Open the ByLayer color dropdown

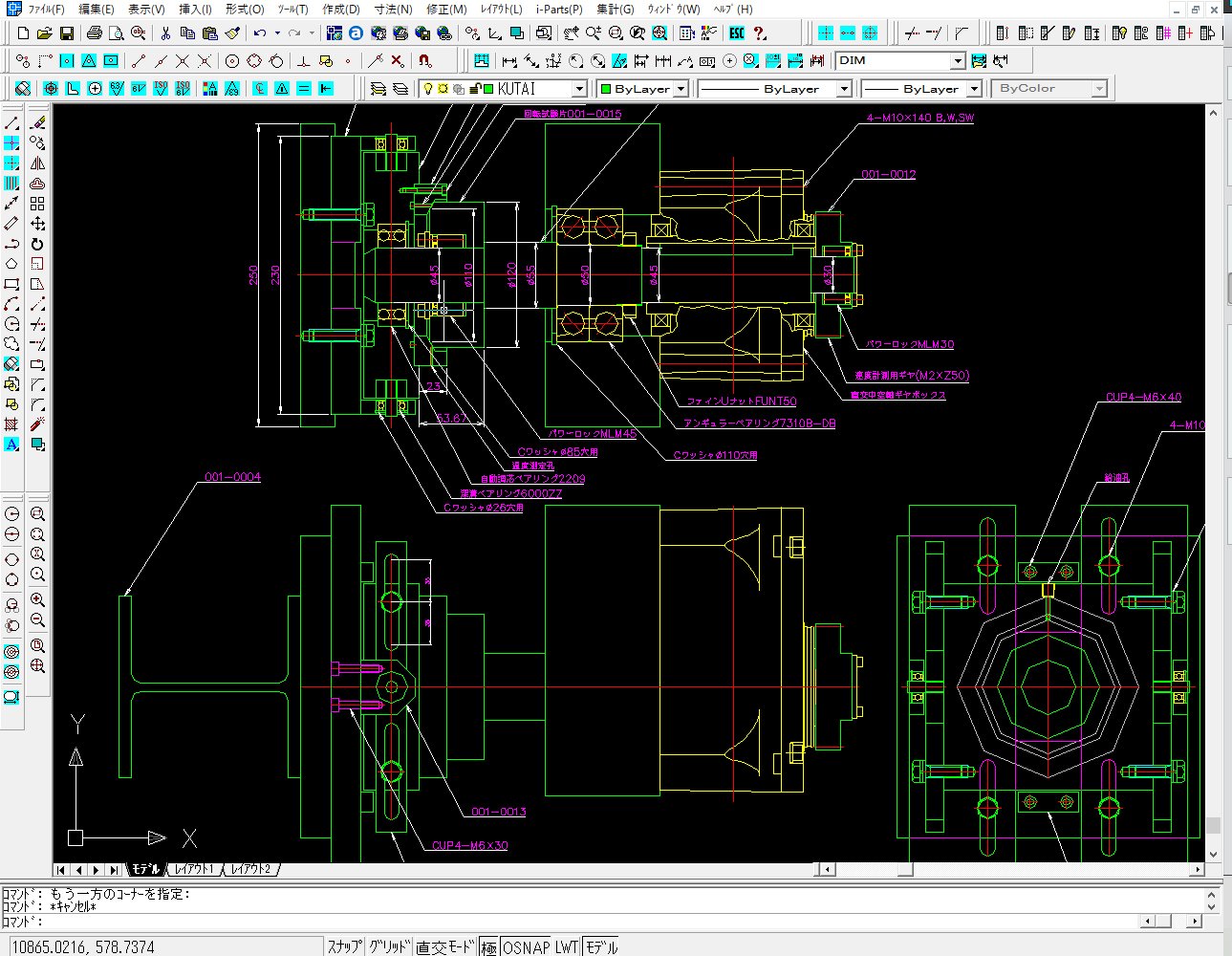coord(681,89)
